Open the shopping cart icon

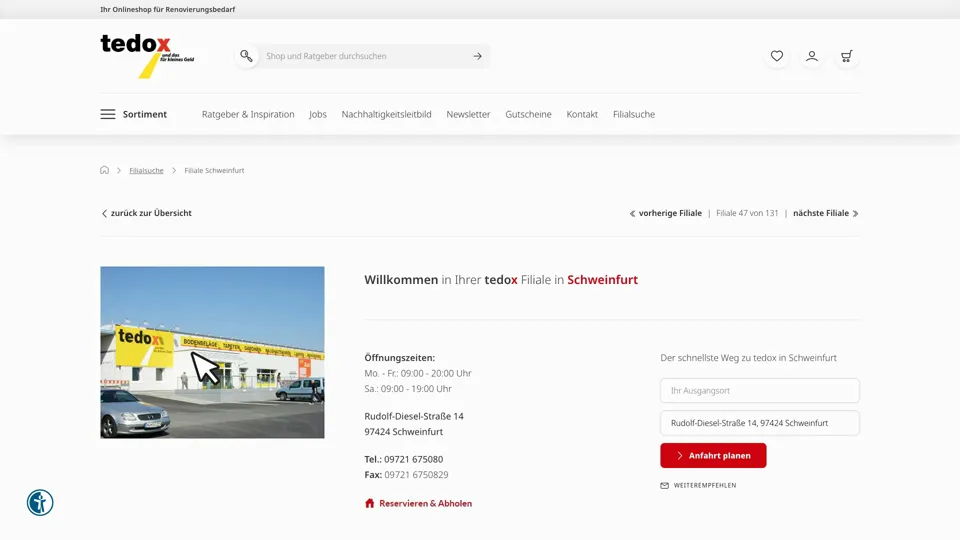click(847, 56)
